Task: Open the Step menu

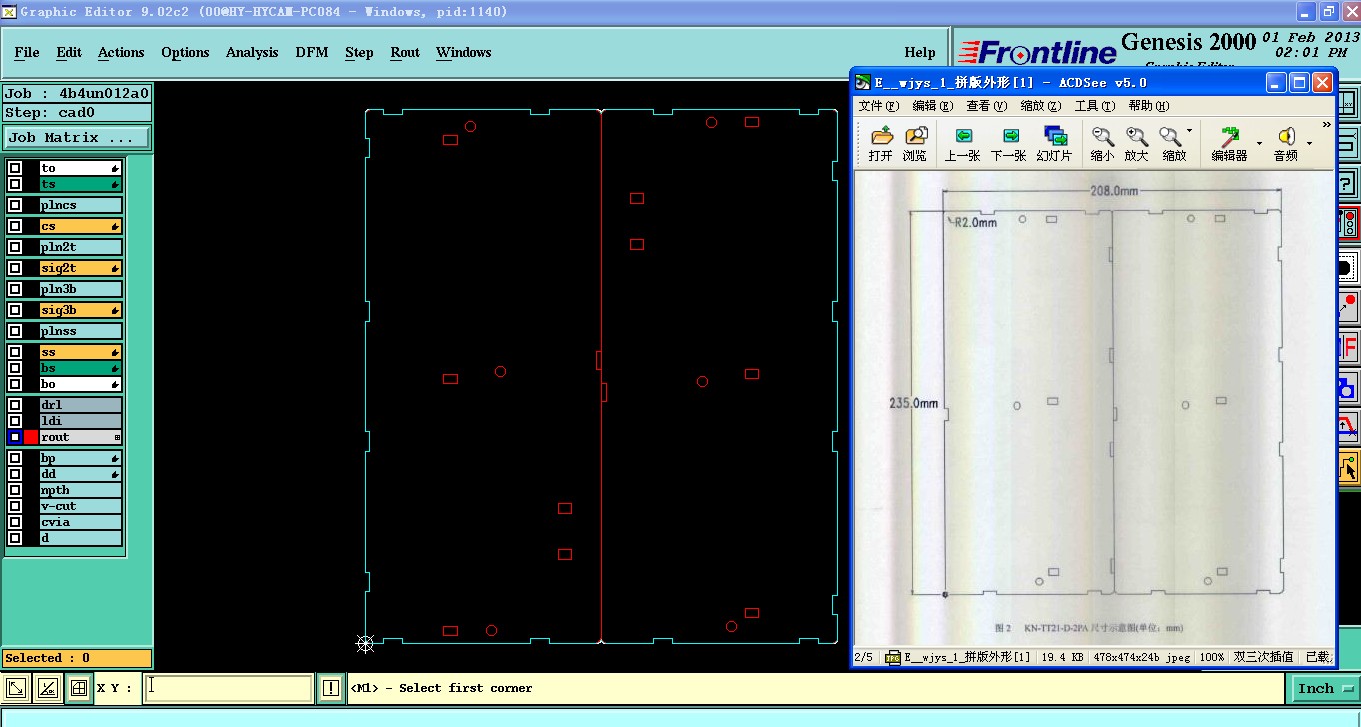Action: coord(359,52)
